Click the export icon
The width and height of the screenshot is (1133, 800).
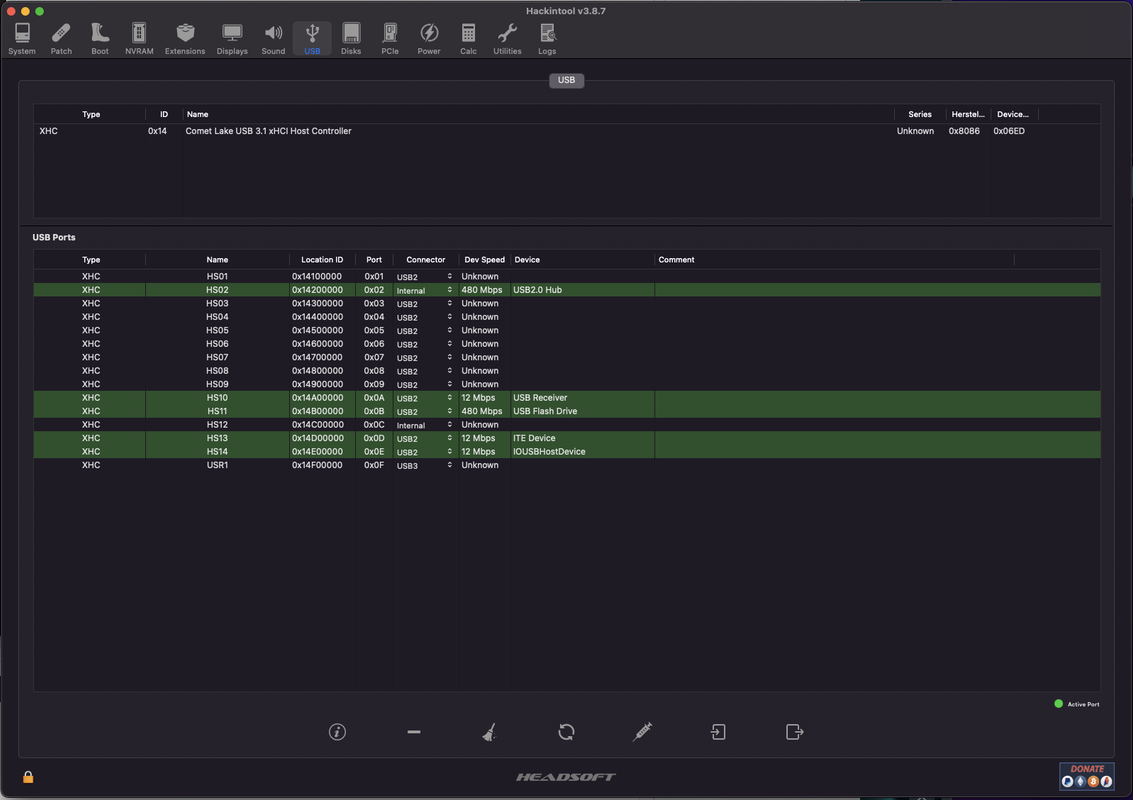pyautogui.click(x=795, y=732)
